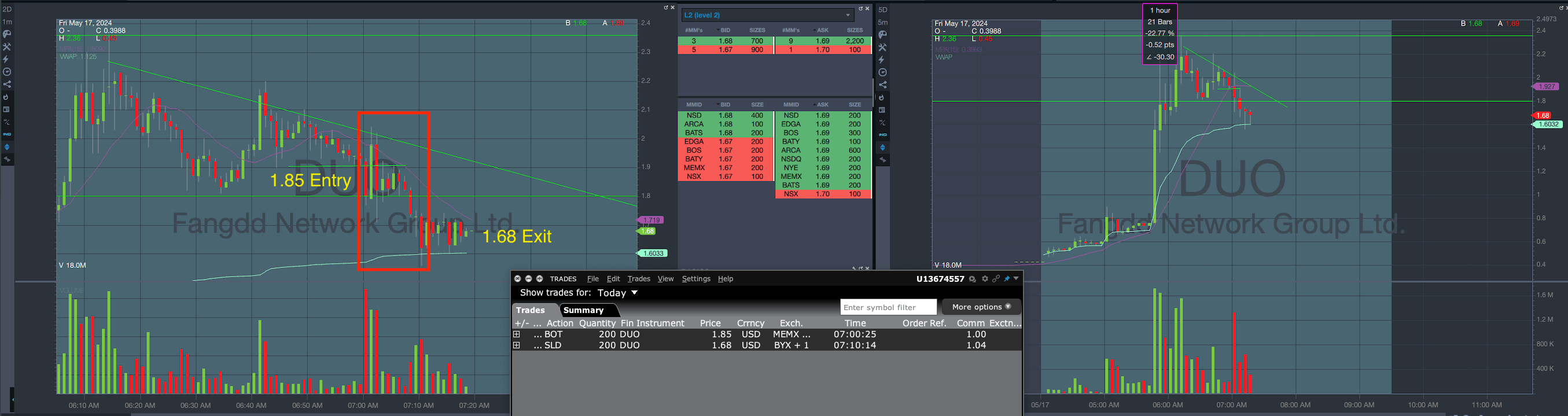Open the left chart's color palette settings

coord(7,34)
